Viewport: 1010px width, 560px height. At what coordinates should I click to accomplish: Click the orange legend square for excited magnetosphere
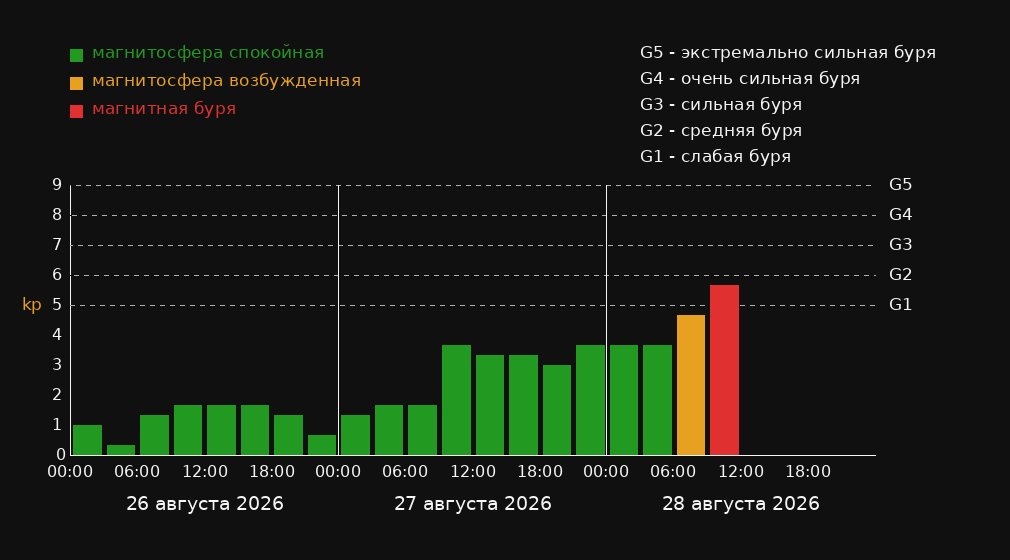(x=76, y=83)
